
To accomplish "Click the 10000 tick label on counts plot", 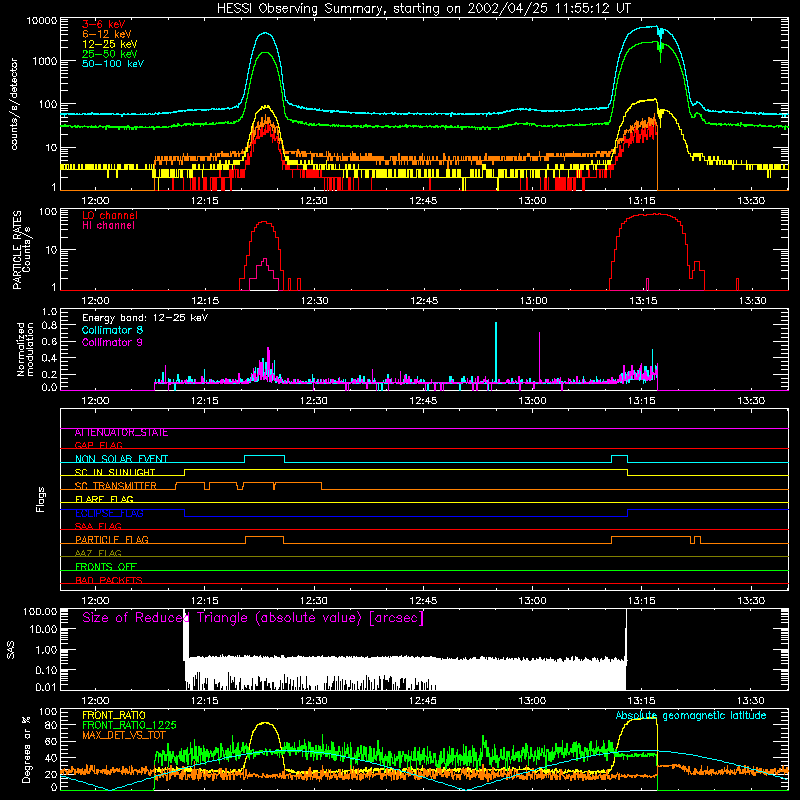I will [42, 21].
